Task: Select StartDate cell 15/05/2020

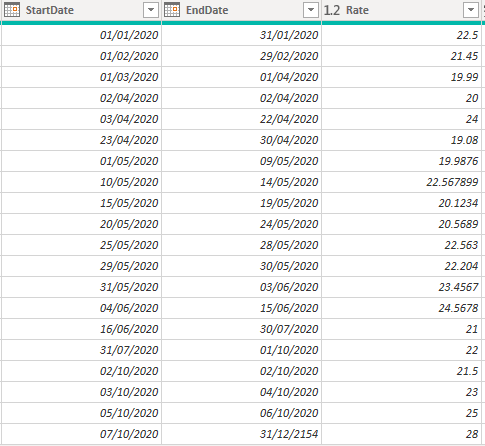Action: click(x=81, y=203)
